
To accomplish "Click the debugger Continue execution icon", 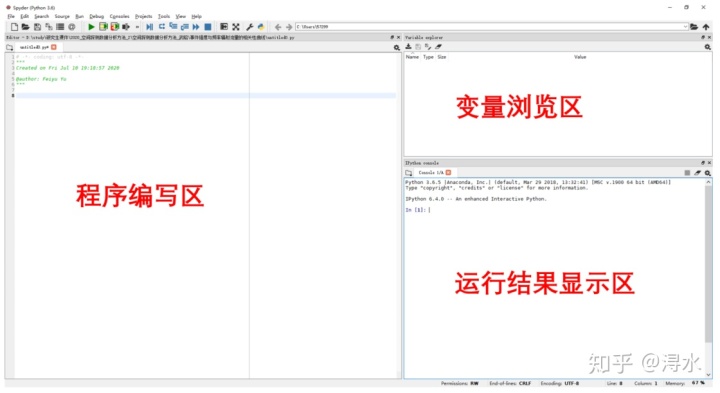I will 196,27.
